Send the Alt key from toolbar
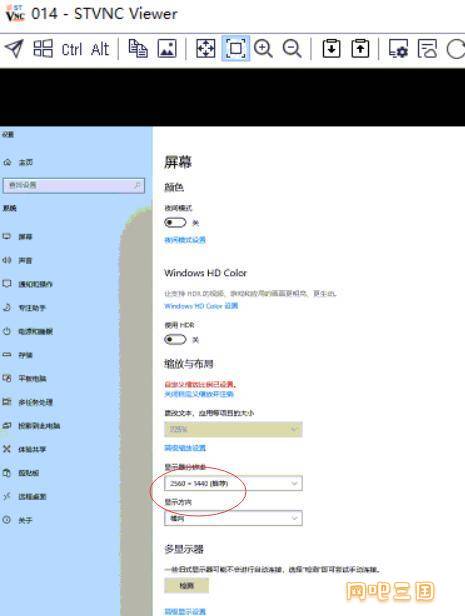The width and height of the screenshot is (465, 616). tap(100, 50)
